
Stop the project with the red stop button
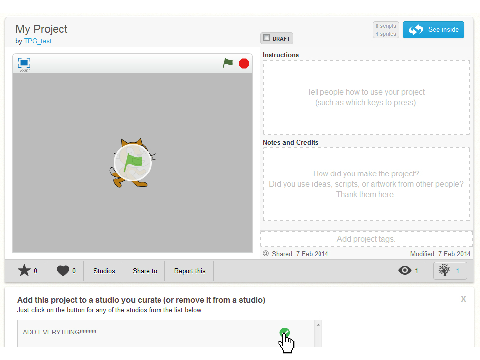coord(244,63)
